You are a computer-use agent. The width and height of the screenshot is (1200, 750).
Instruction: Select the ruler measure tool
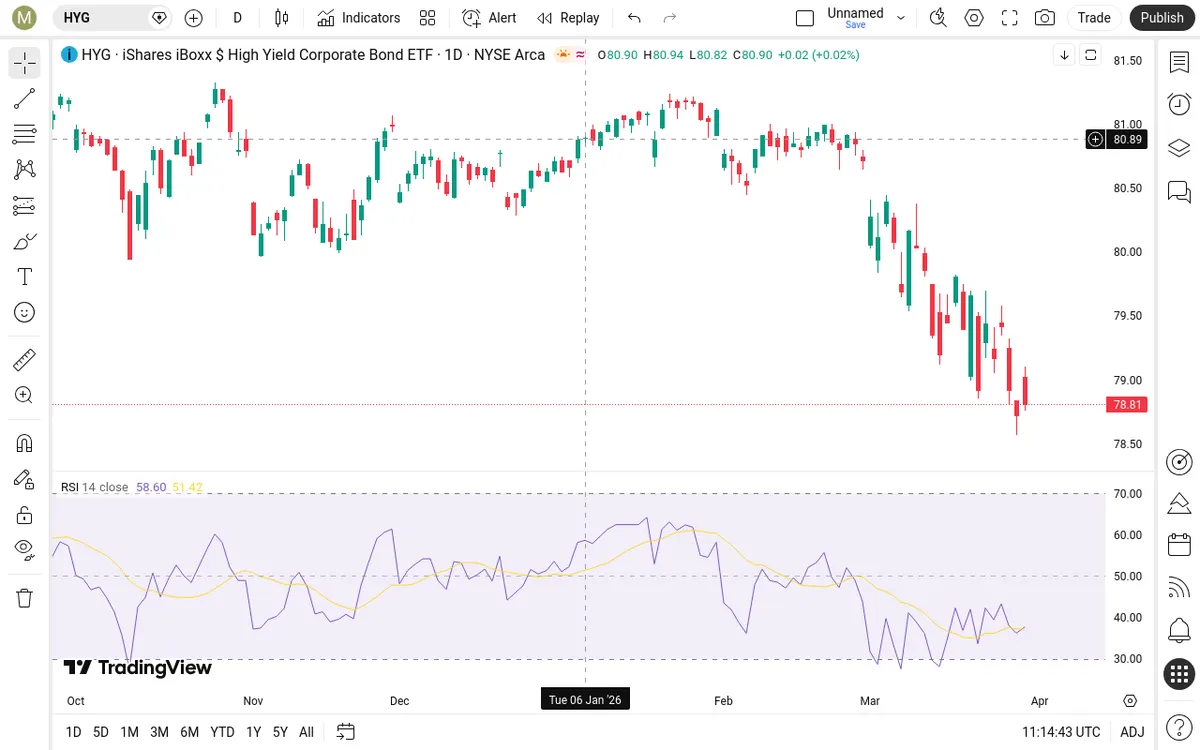pyautogui.click(x=25, y=360)
